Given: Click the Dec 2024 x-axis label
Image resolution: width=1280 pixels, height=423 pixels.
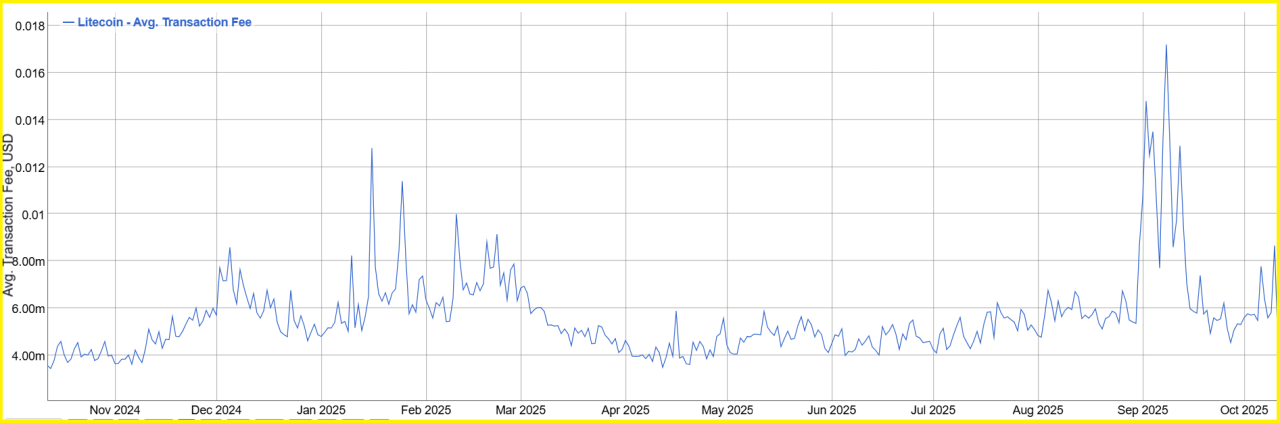Looking at the screenshot, I should [216, 410].
